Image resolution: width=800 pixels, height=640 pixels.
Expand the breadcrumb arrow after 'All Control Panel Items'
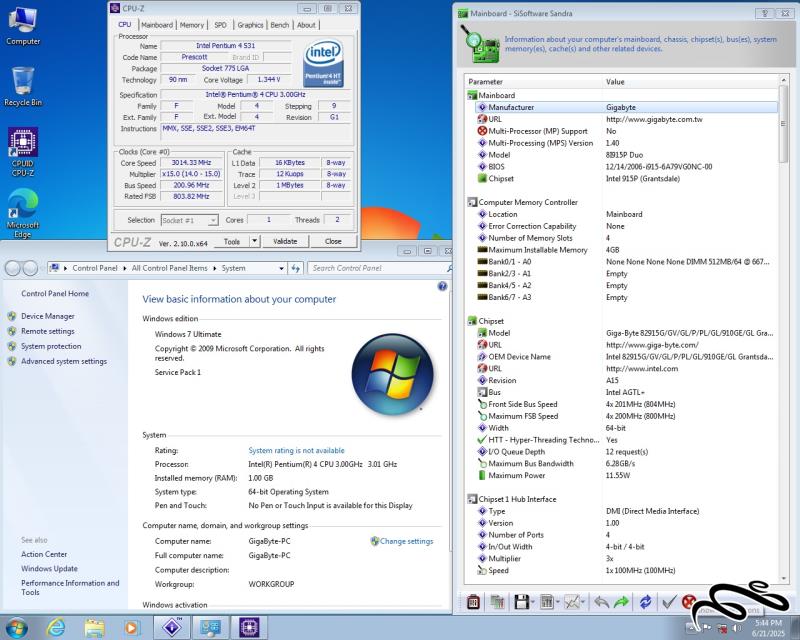[x=215, y=268]
